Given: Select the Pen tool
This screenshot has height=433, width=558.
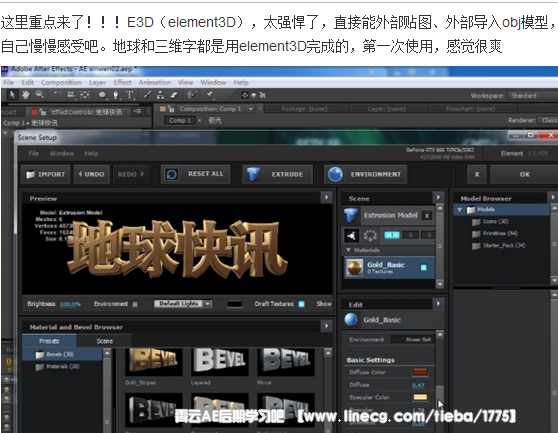Looking at the screenshot, I should [x=116, y=95].
